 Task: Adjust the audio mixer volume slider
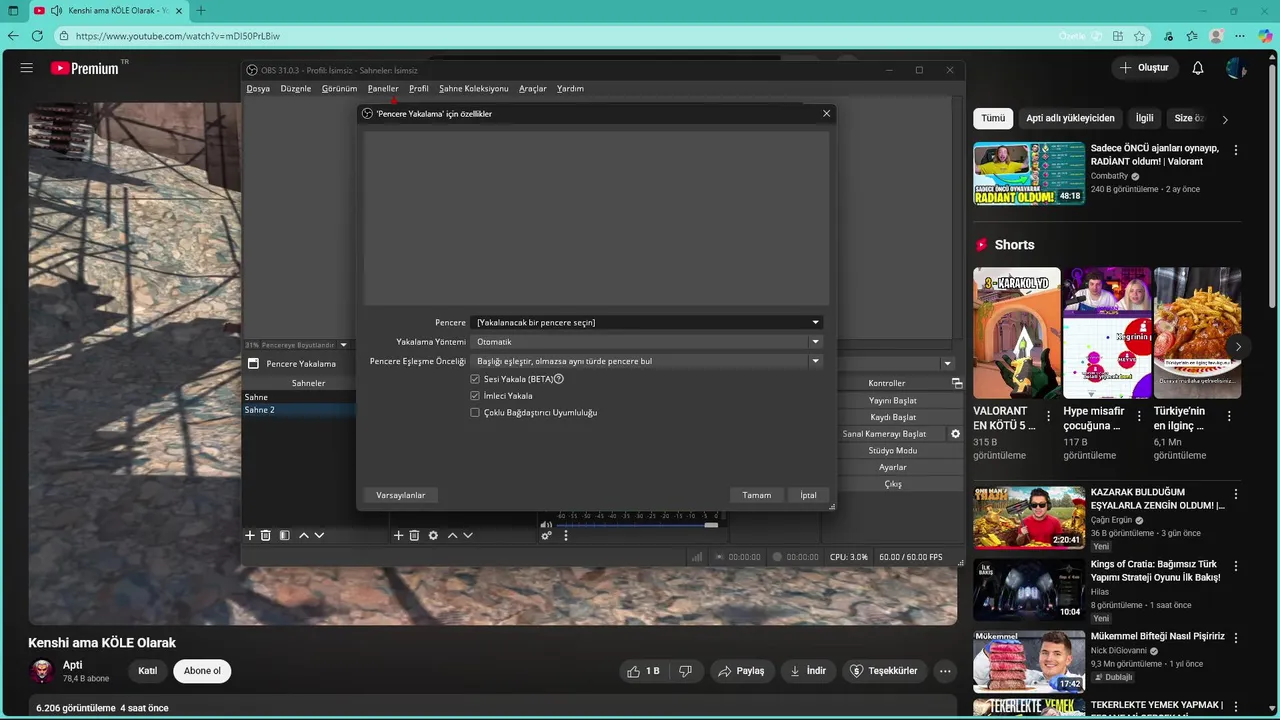pos(637,525)
